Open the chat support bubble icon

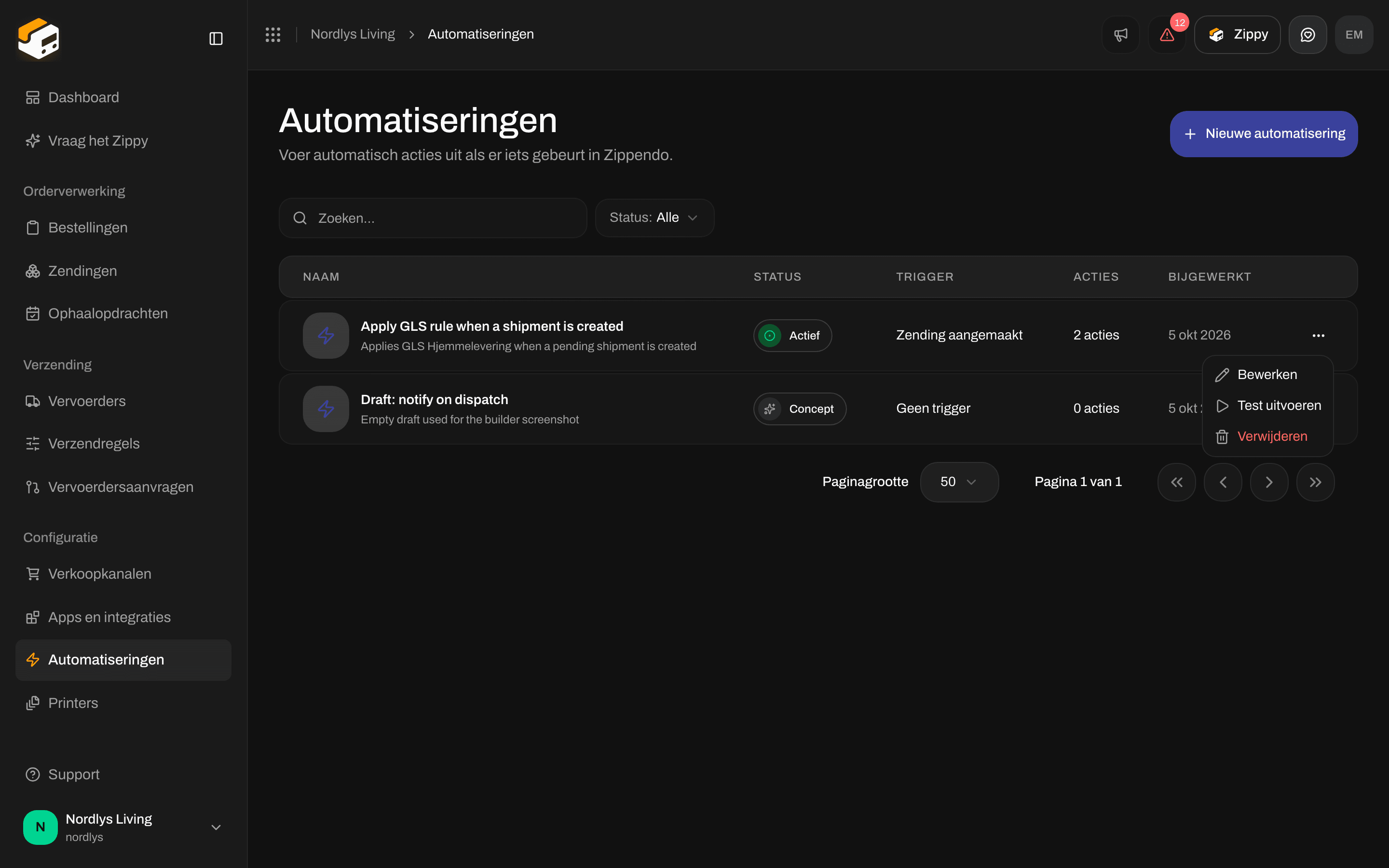tap(1307, 34)
